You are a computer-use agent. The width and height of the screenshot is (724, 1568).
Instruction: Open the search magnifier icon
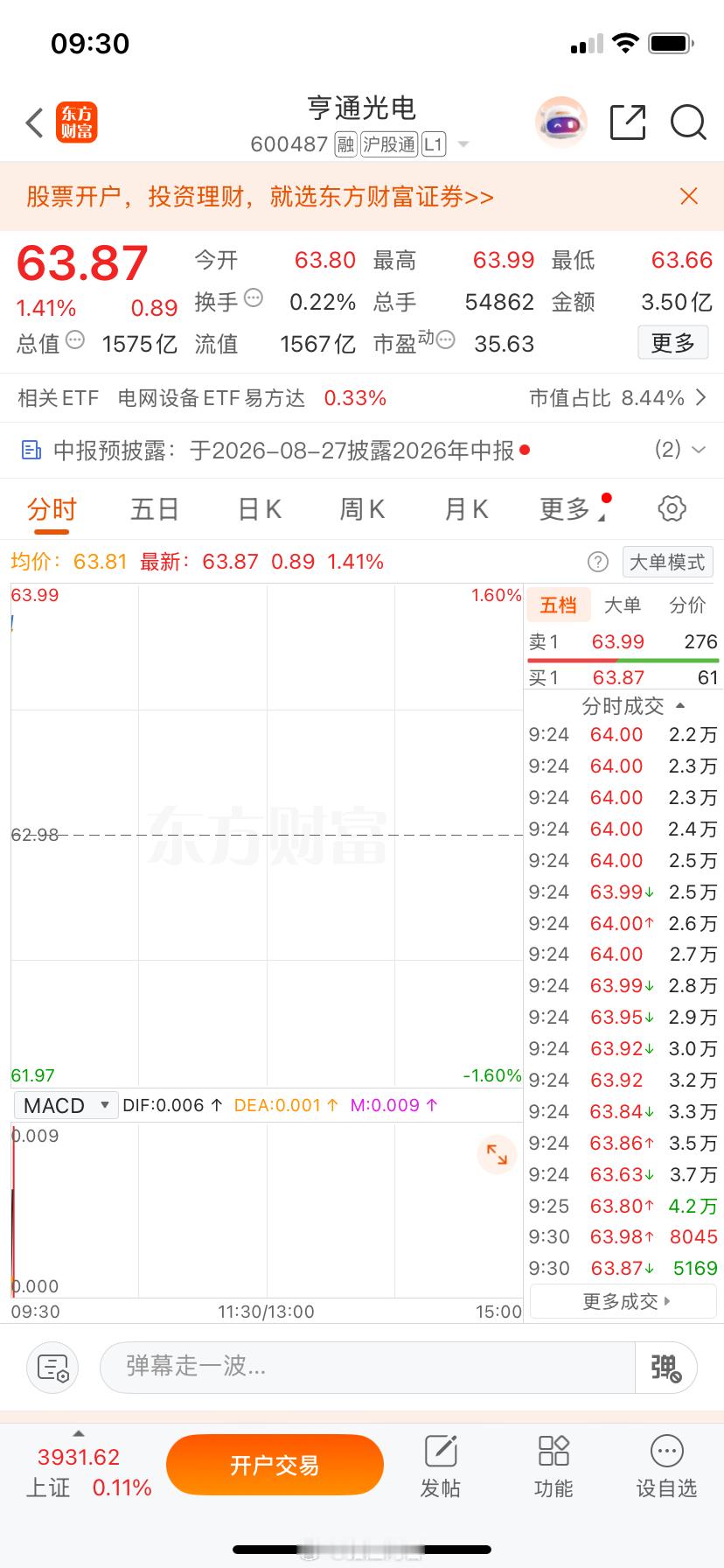tap(688, 122)
